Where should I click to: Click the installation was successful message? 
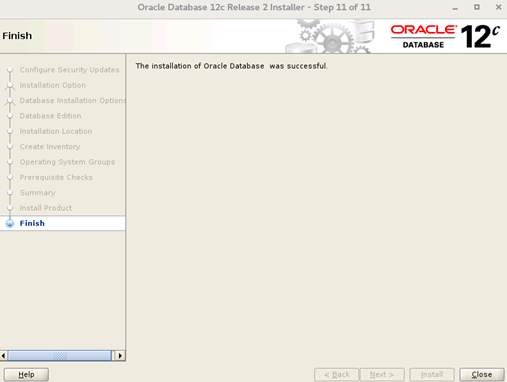tap(231, 66)
